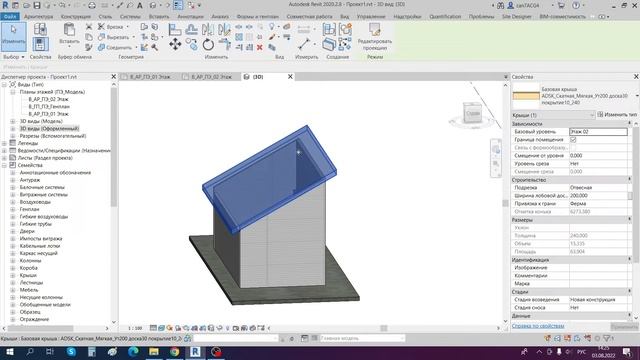Select the Rotate tool

pos(208,44)
